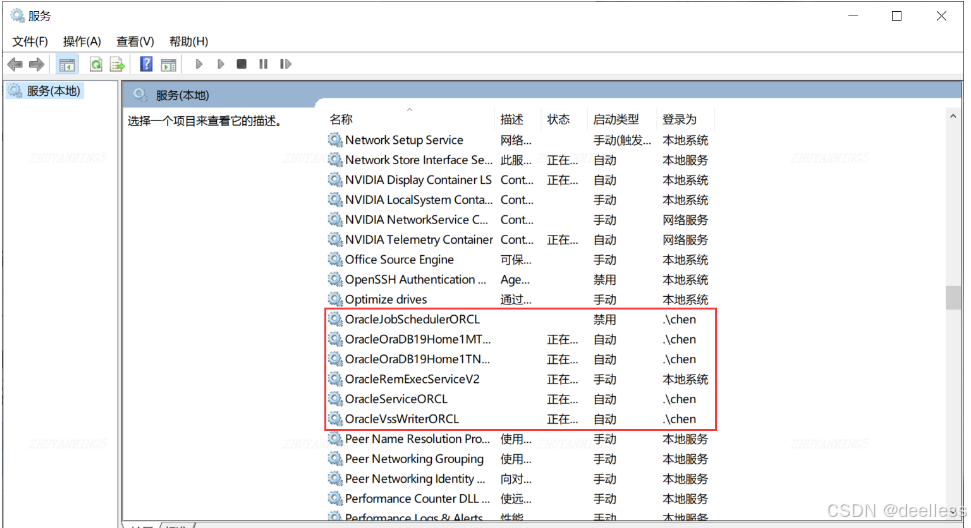Click 本地系统 login of OracleRemExecServiceV2
Viewport: 971px width, 528px height.
685,379
